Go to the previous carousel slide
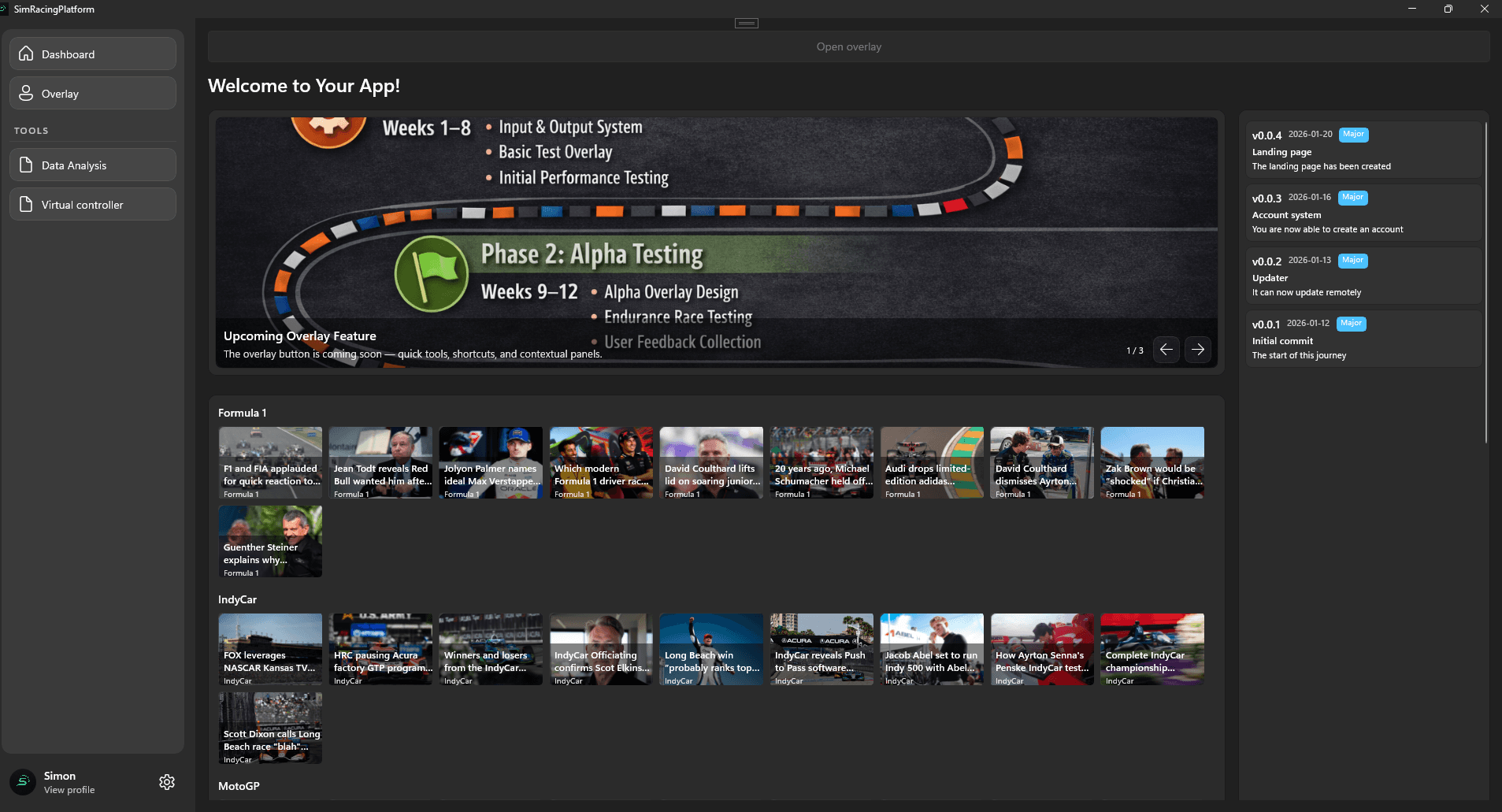1502x812 pixels. click(1166, 349)
